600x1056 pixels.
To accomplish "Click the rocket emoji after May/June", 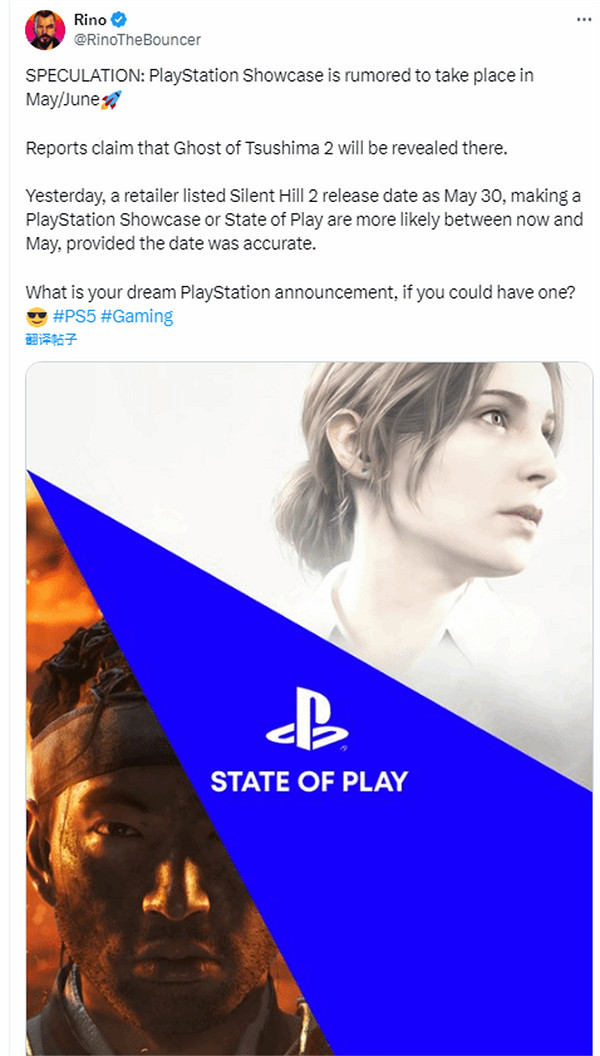I will [x=110, y=101].
